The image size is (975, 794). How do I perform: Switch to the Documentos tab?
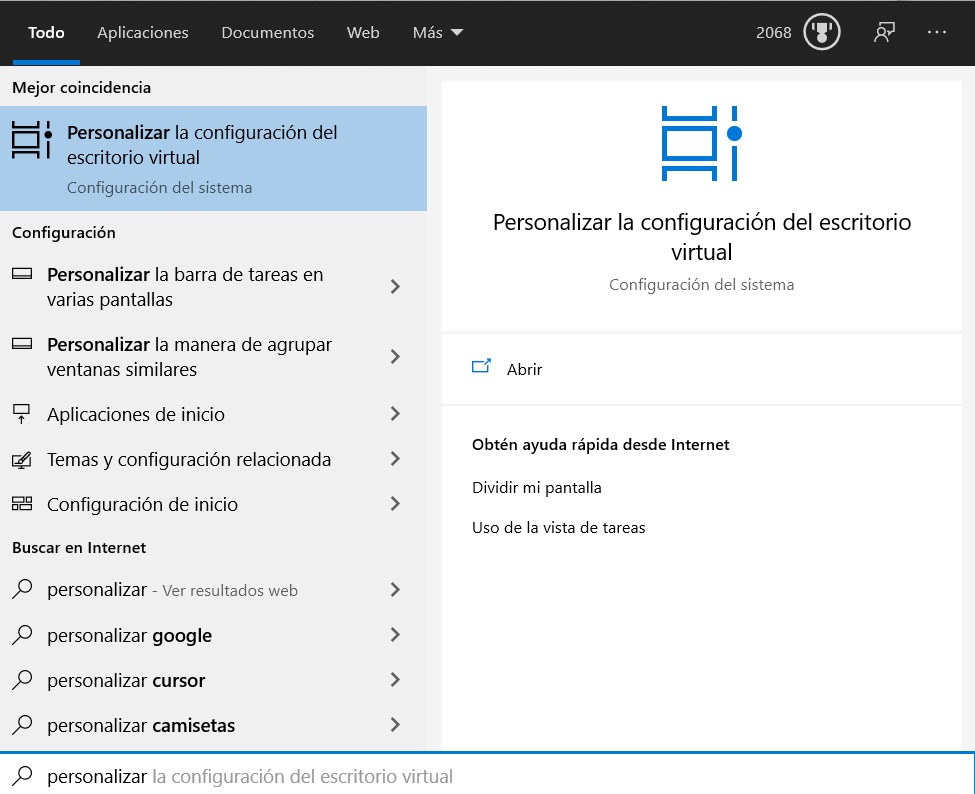pos(267,32)
